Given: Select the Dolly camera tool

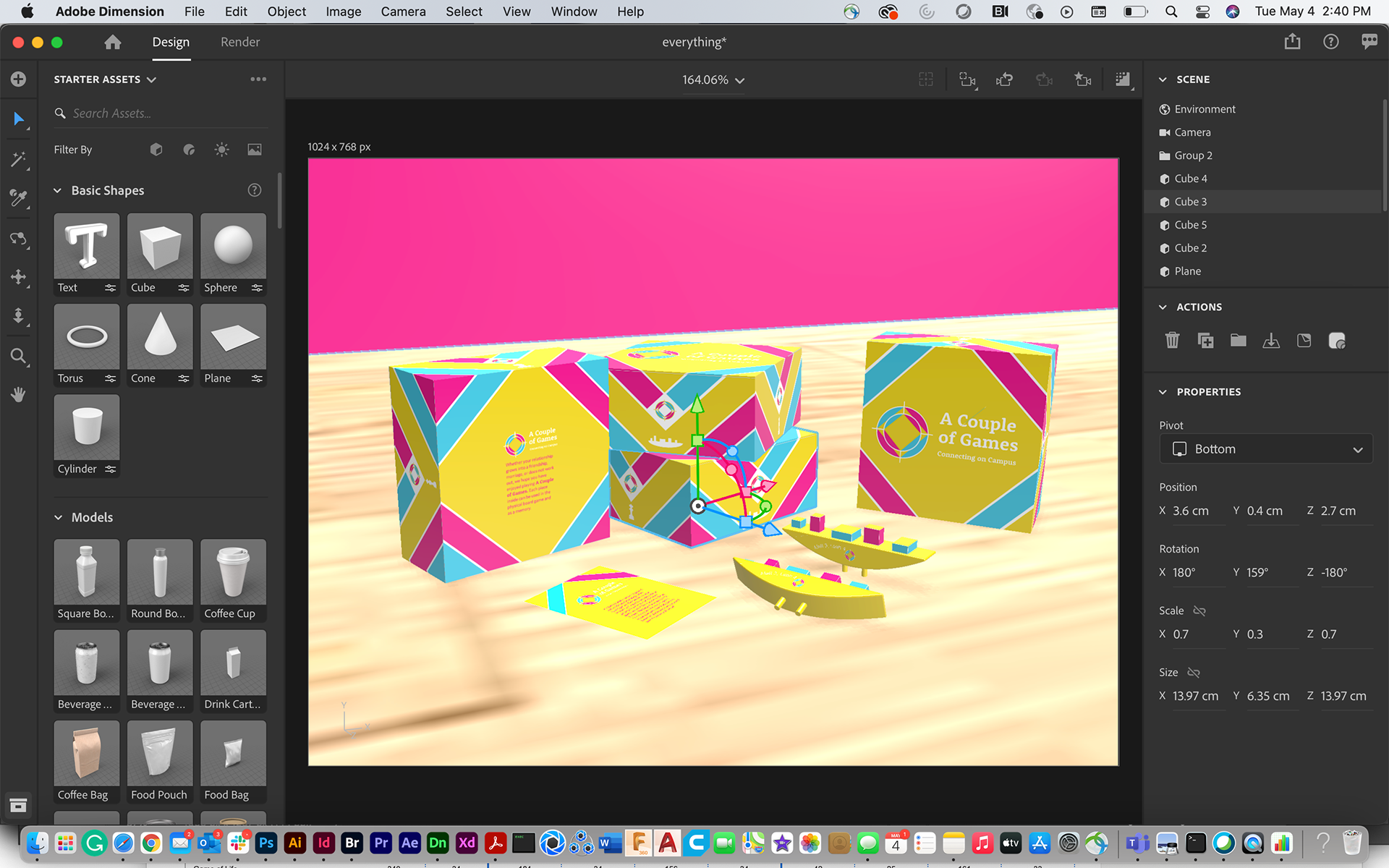Looking at the screenshot, I should tap(19, 316).
